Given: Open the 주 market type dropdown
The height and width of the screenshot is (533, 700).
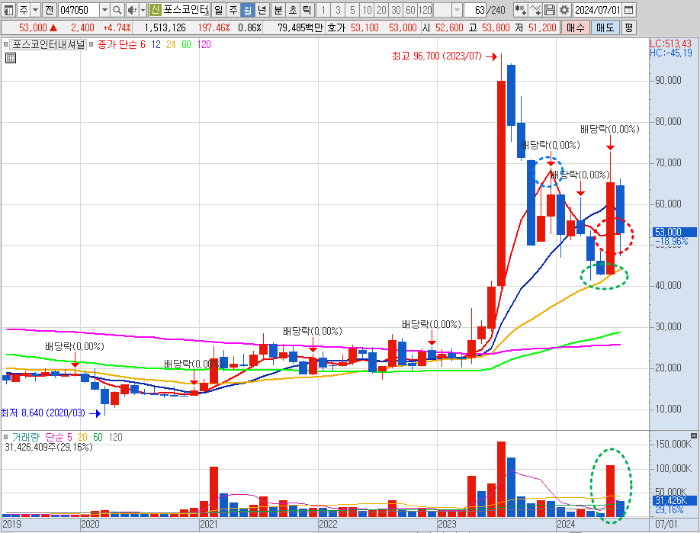Looking at the screenshot, I should coord(36,9).
